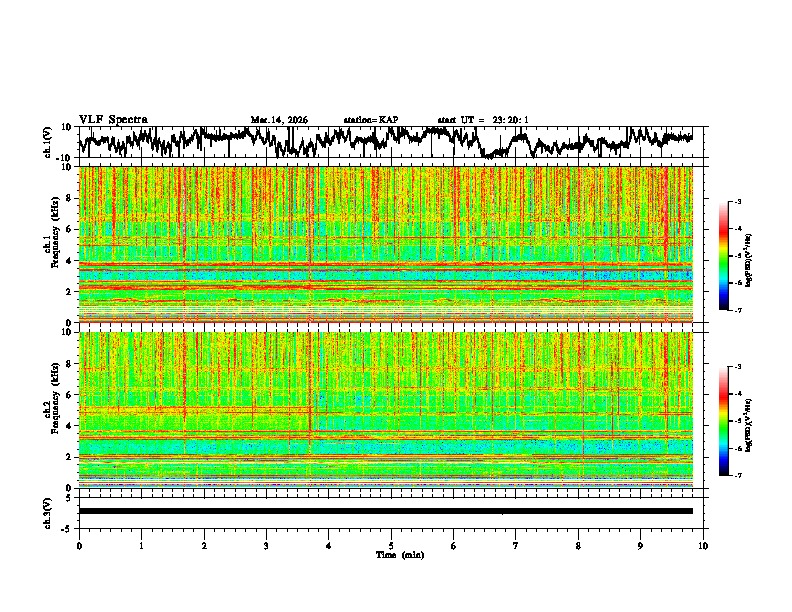Click time axis tick label "8"
The width and height of the screenshot is (792, 612).
click(x=578, y=546)
